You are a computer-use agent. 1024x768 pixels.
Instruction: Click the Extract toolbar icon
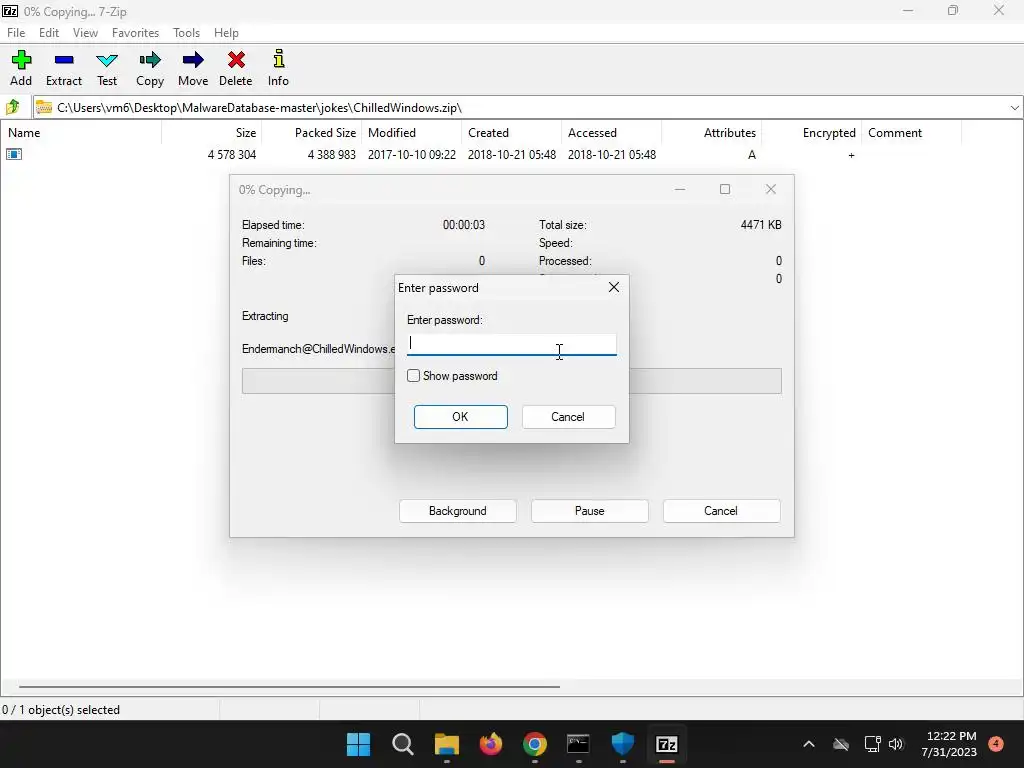tap(64, 60)
